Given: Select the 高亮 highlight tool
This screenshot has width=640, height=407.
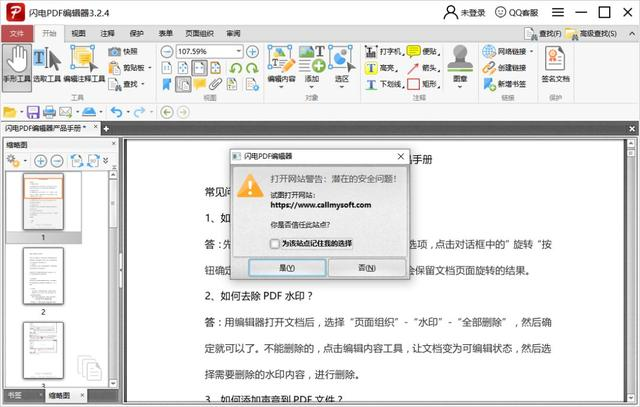Looking at the screenshot, I should point(382,68).
